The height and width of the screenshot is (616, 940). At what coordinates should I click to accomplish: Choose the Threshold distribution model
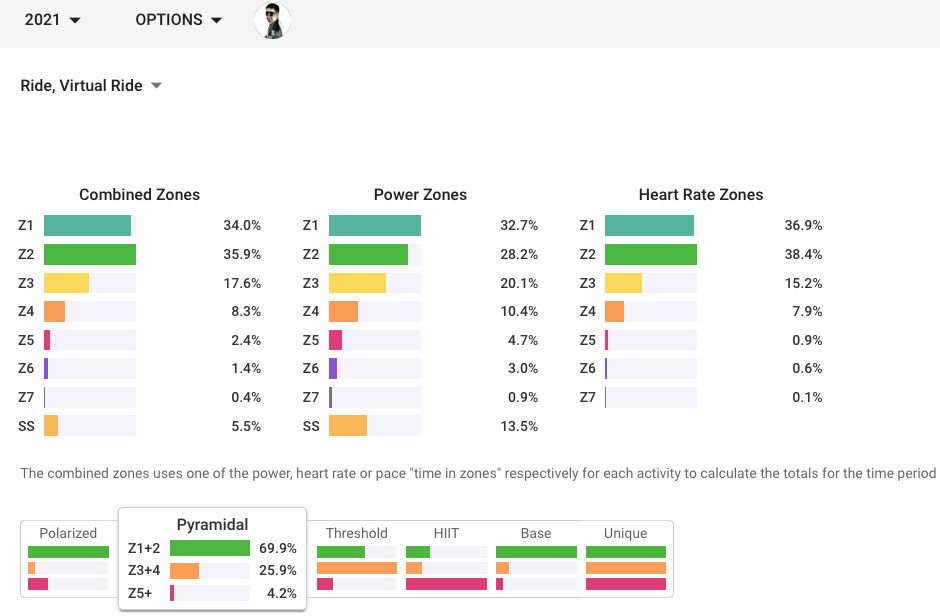(x=357, y=558)
